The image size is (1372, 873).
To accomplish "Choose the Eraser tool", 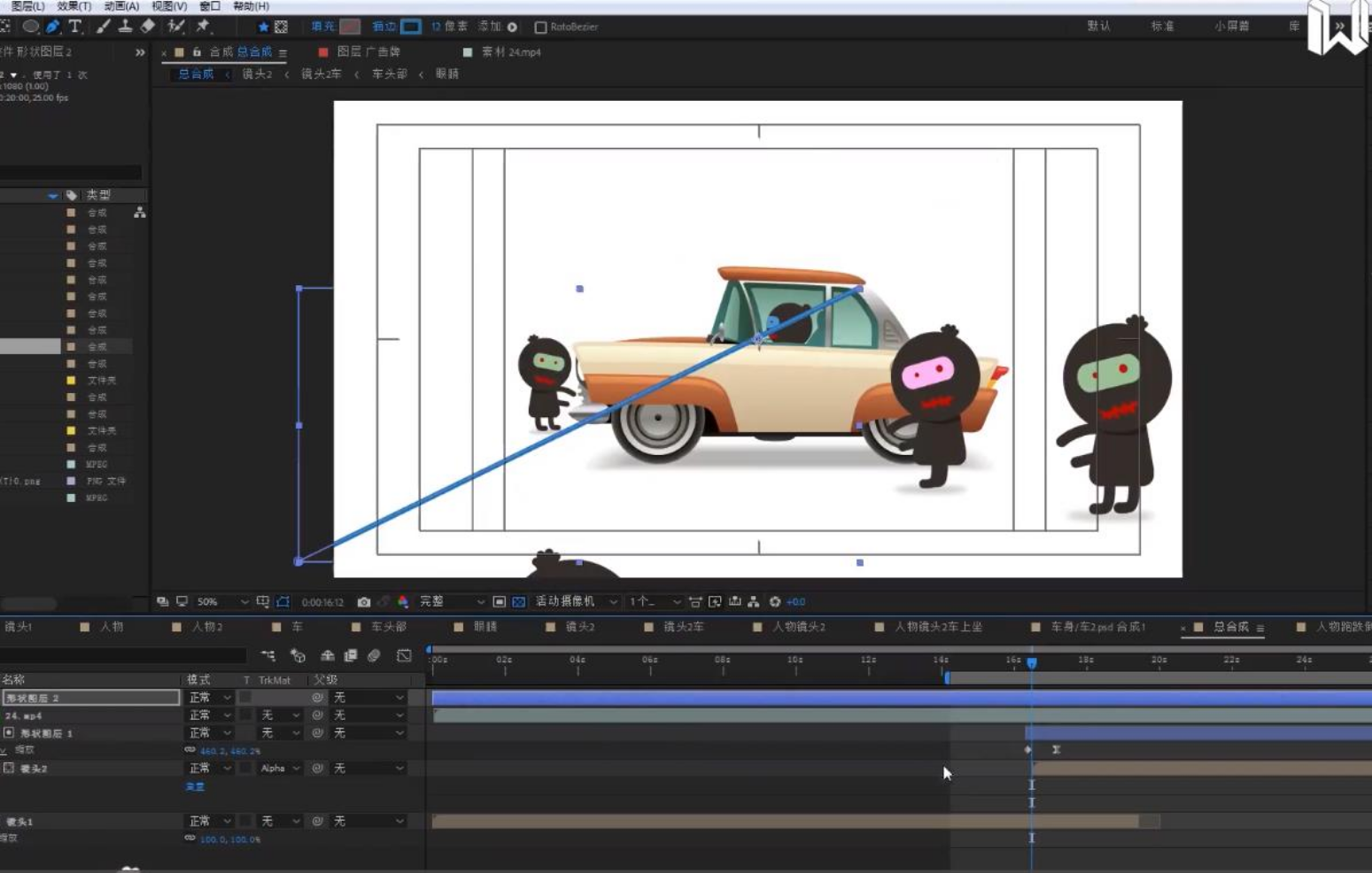I will click(x=148, y=27).
